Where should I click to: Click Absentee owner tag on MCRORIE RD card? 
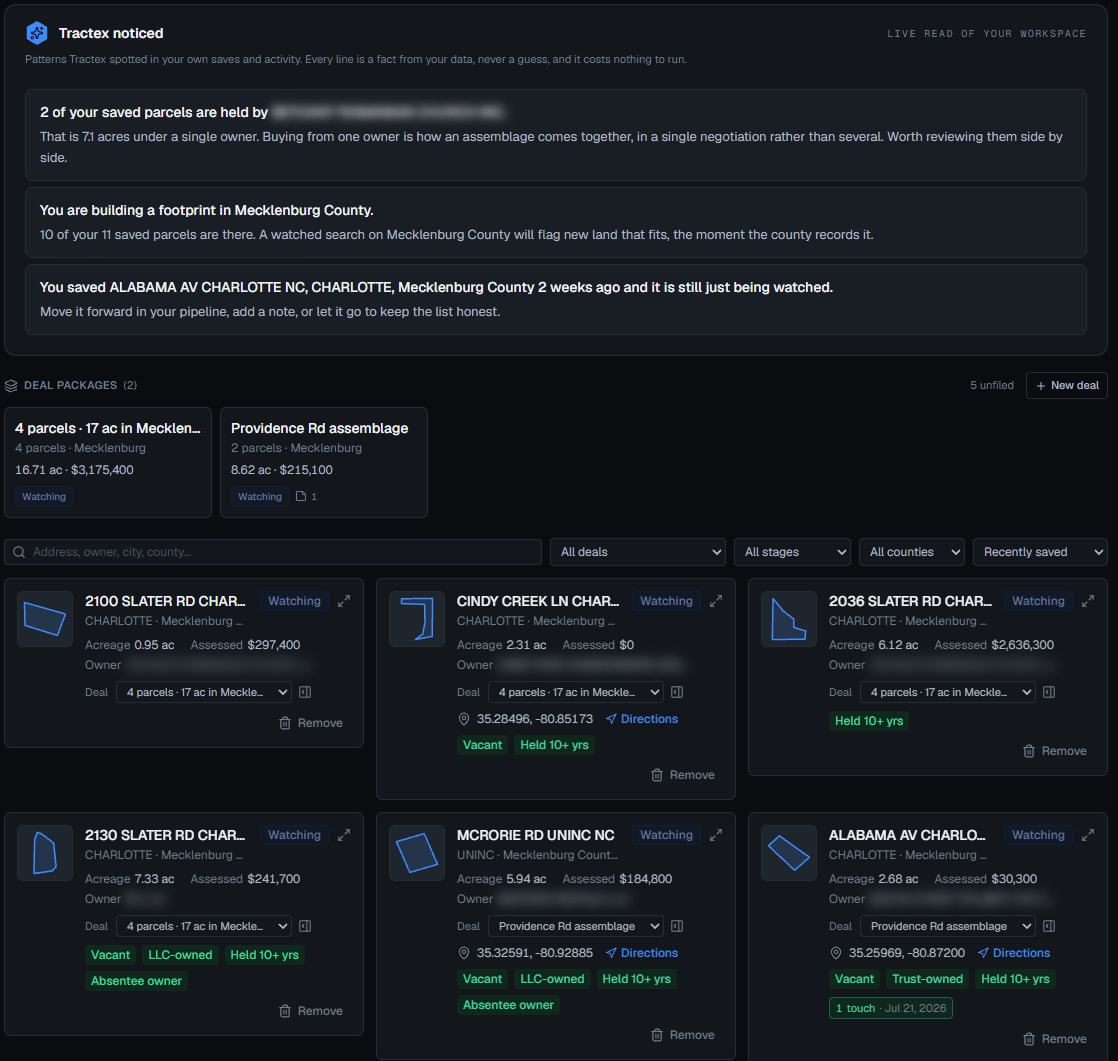click(x=508, y=1005)
